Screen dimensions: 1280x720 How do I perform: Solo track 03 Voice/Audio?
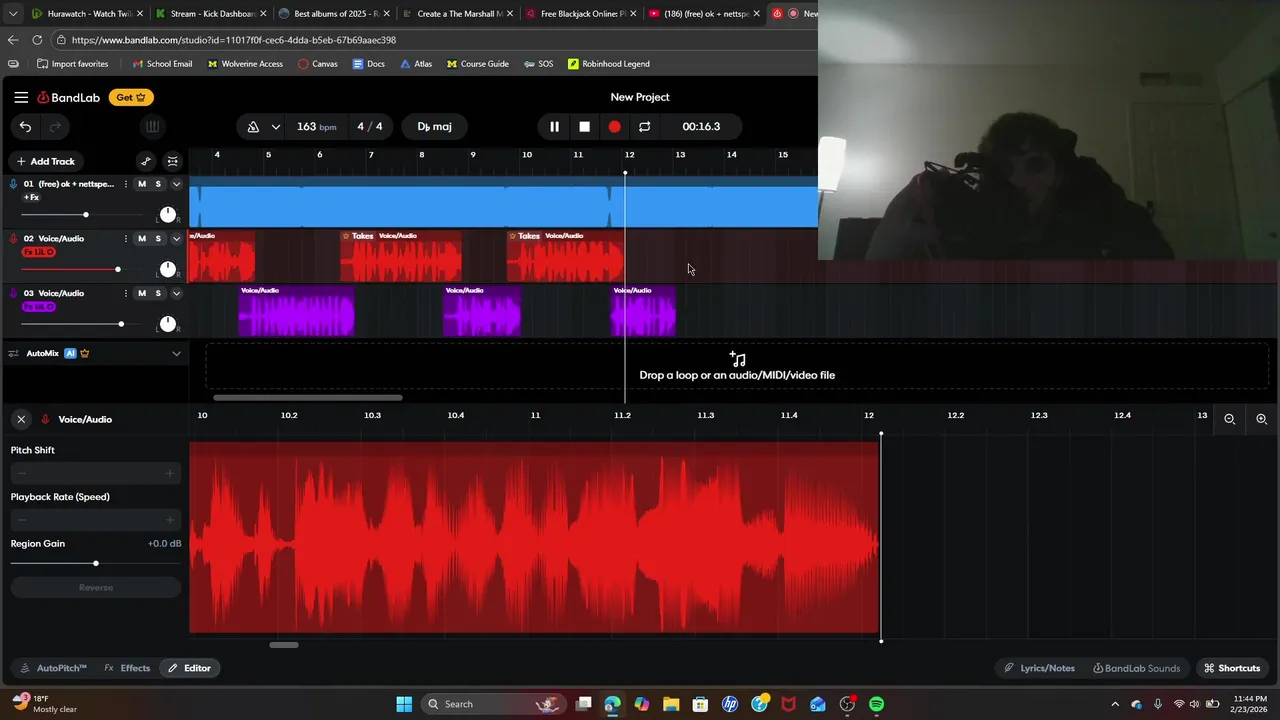coord(158,293)
